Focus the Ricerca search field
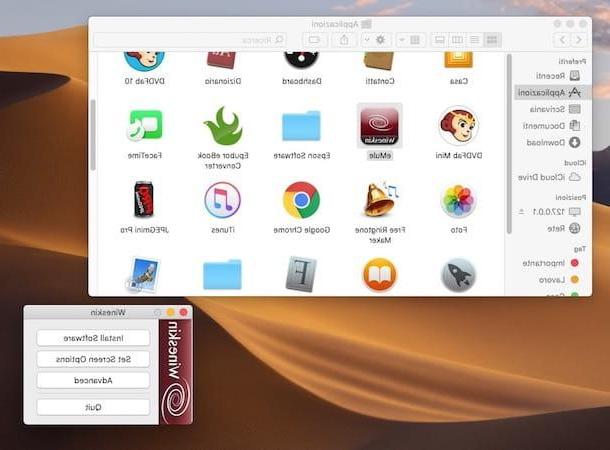This screenshot has height=450, width=610. 190,40
